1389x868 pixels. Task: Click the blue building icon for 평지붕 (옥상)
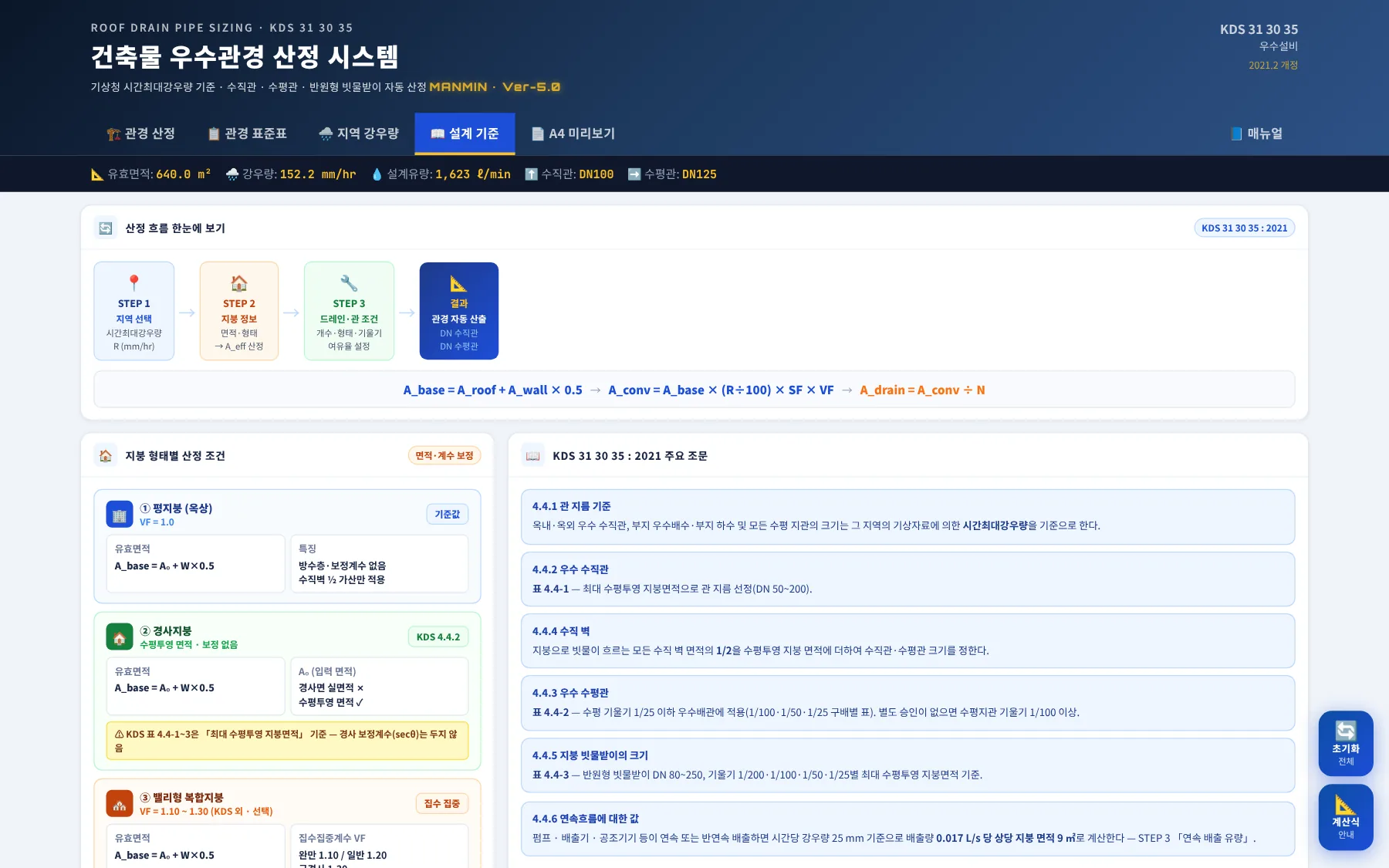[120, 515]
